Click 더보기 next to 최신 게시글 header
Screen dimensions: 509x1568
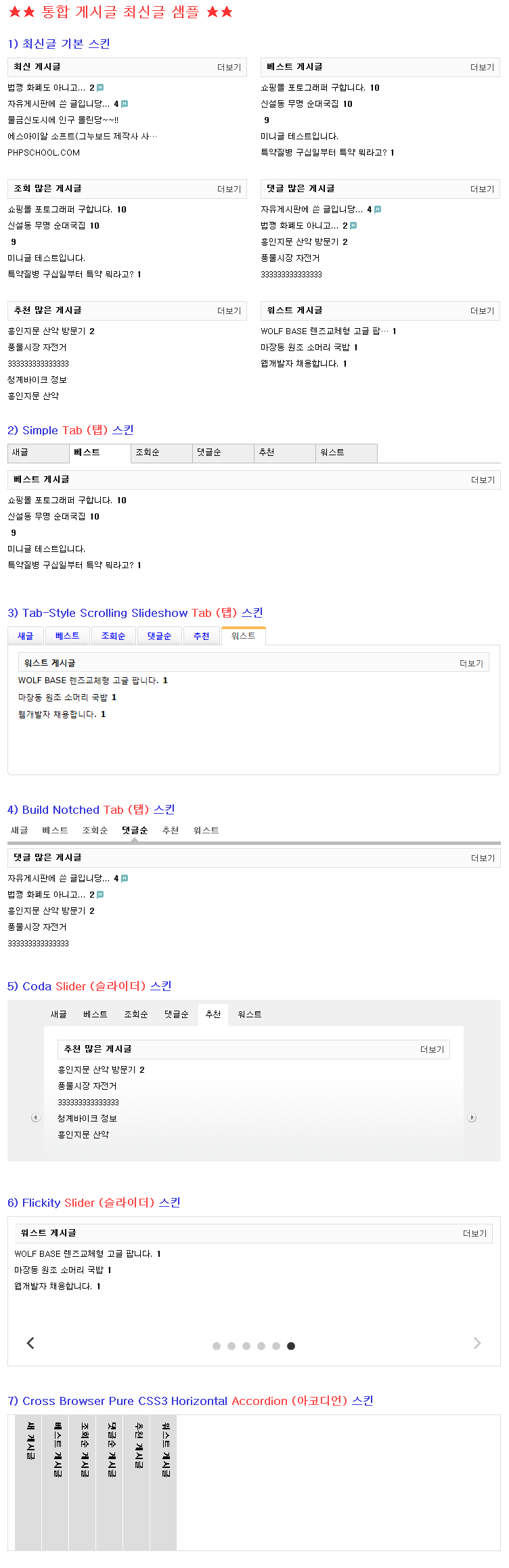point(229,67)
